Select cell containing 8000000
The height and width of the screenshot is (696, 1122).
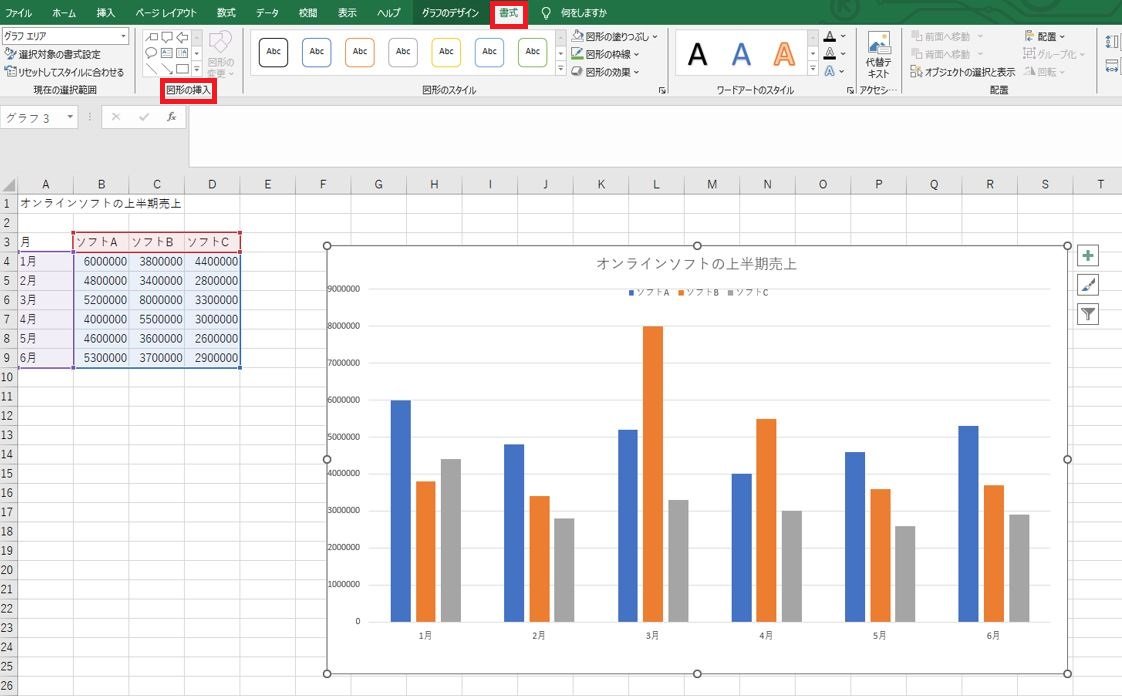tap(157, 300)
